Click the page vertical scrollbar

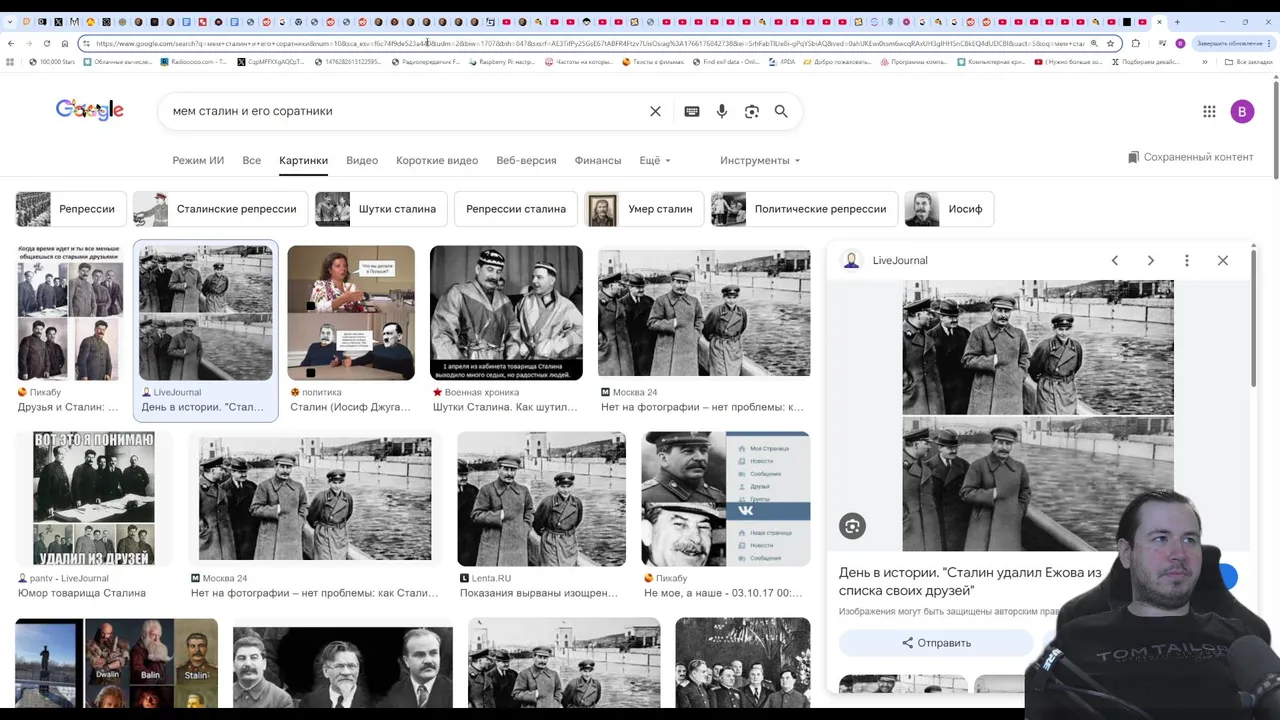[1275, 130]
